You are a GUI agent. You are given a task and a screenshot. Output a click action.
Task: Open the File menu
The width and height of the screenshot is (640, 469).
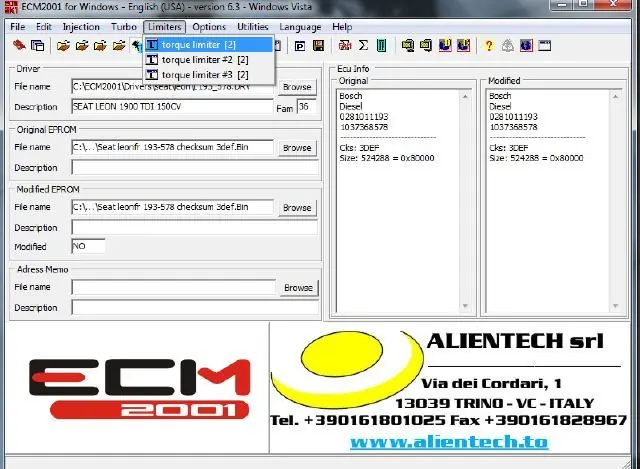(18, 27)
